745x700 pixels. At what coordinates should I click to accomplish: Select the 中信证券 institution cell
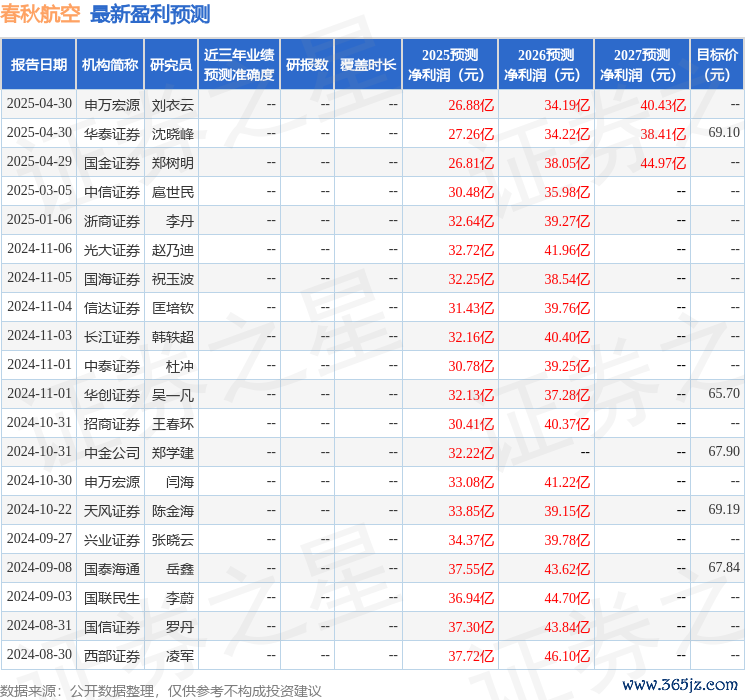click(x=112, y=192)
